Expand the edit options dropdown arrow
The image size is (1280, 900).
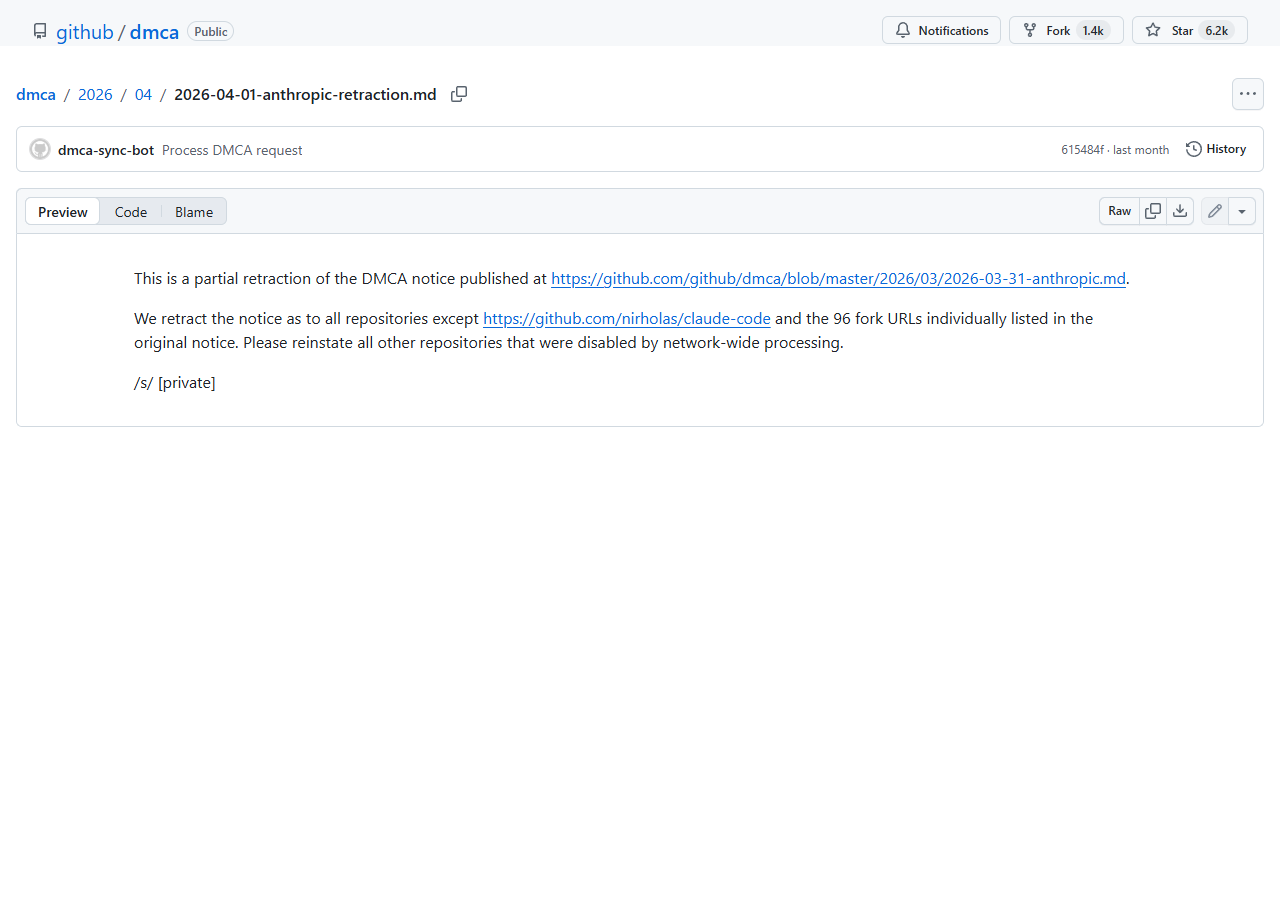1242,211
